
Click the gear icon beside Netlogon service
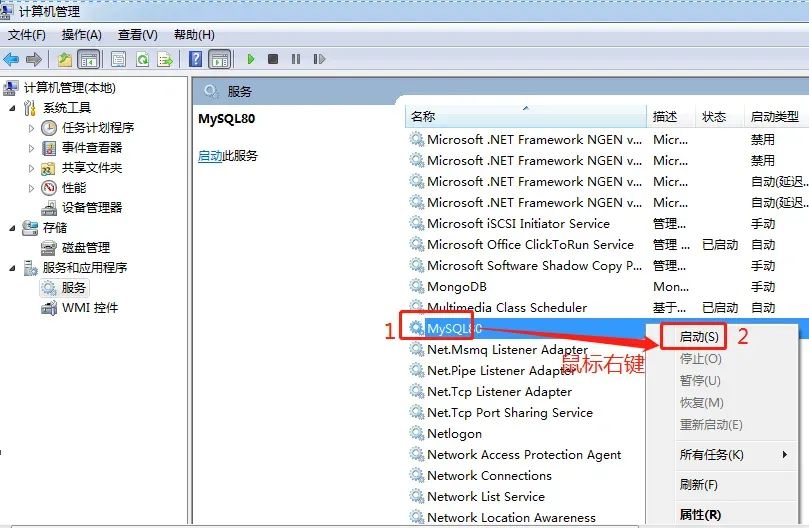[416, 433]
